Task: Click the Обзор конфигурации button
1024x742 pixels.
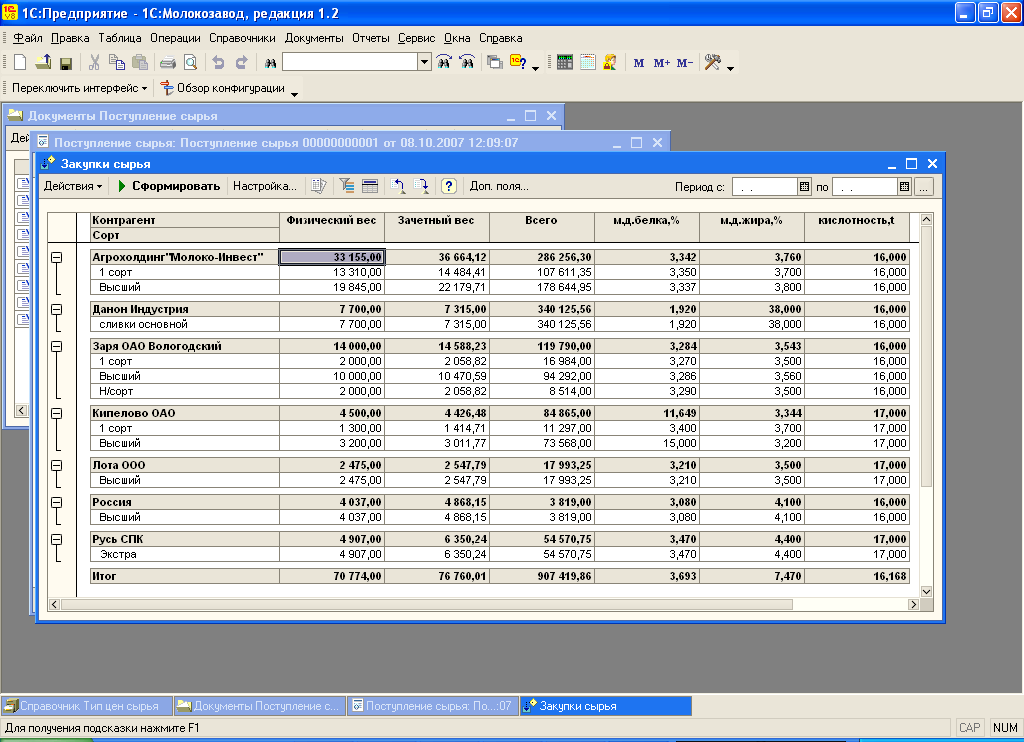Action: tap(223, 88)
